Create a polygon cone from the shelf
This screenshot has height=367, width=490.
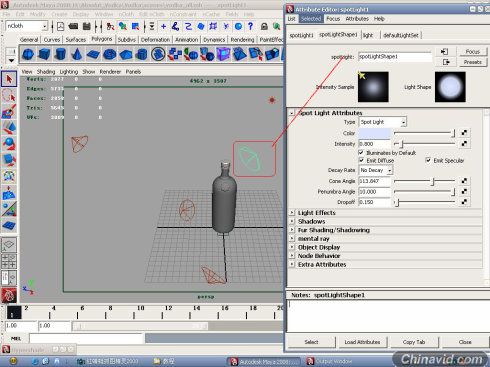77,54
